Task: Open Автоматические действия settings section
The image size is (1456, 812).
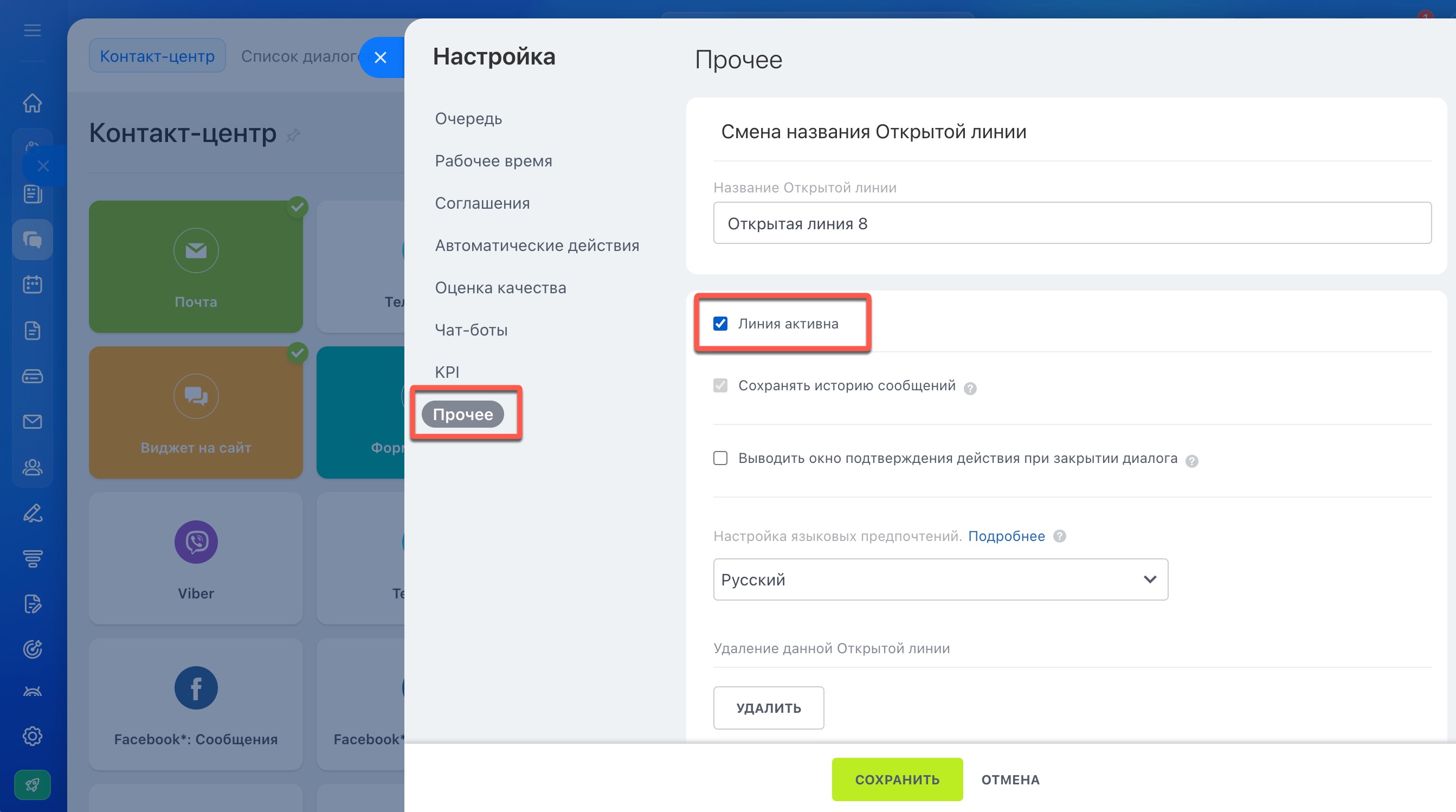Action: point(537,246)
